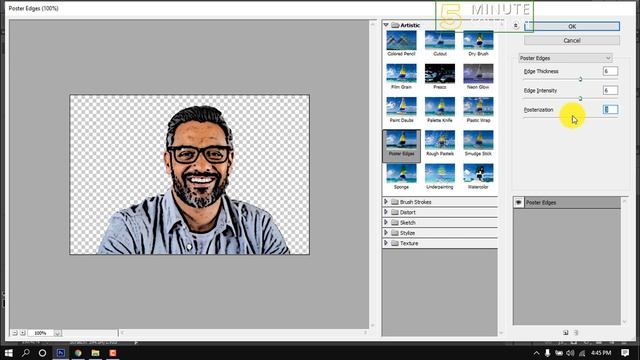640x360 pixels.
Task: Click the Edge Thickness slider handle
Action: tap(580, 79)
